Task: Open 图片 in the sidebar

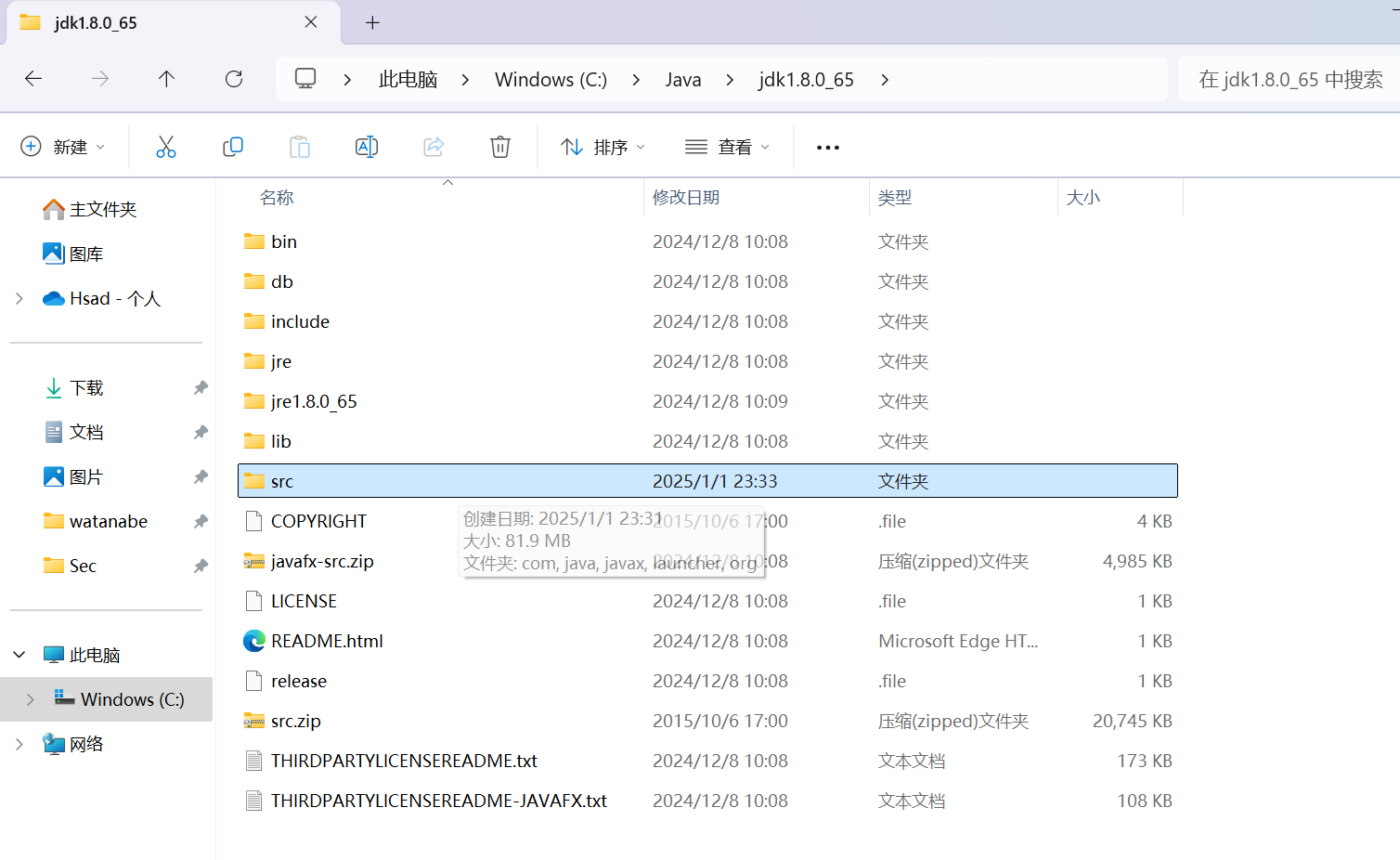Action: click(x=85, y=476)
